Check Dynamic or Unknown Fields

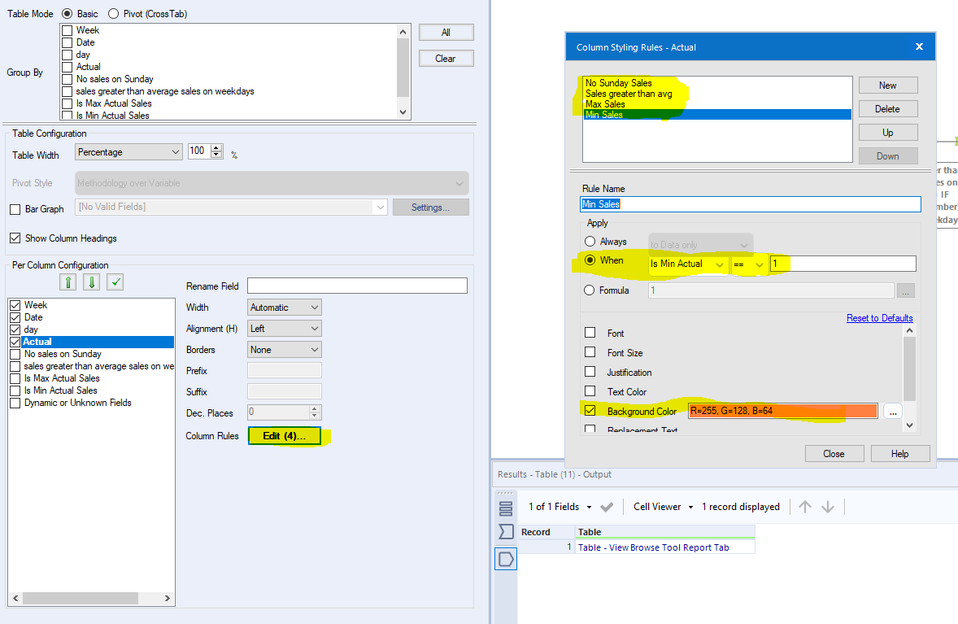click(15, 403)
